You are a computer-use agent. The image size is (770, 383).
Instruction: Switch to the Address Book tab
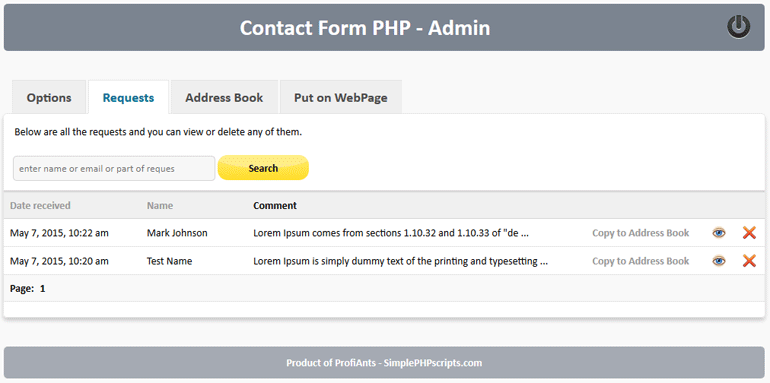coord(224,97)
